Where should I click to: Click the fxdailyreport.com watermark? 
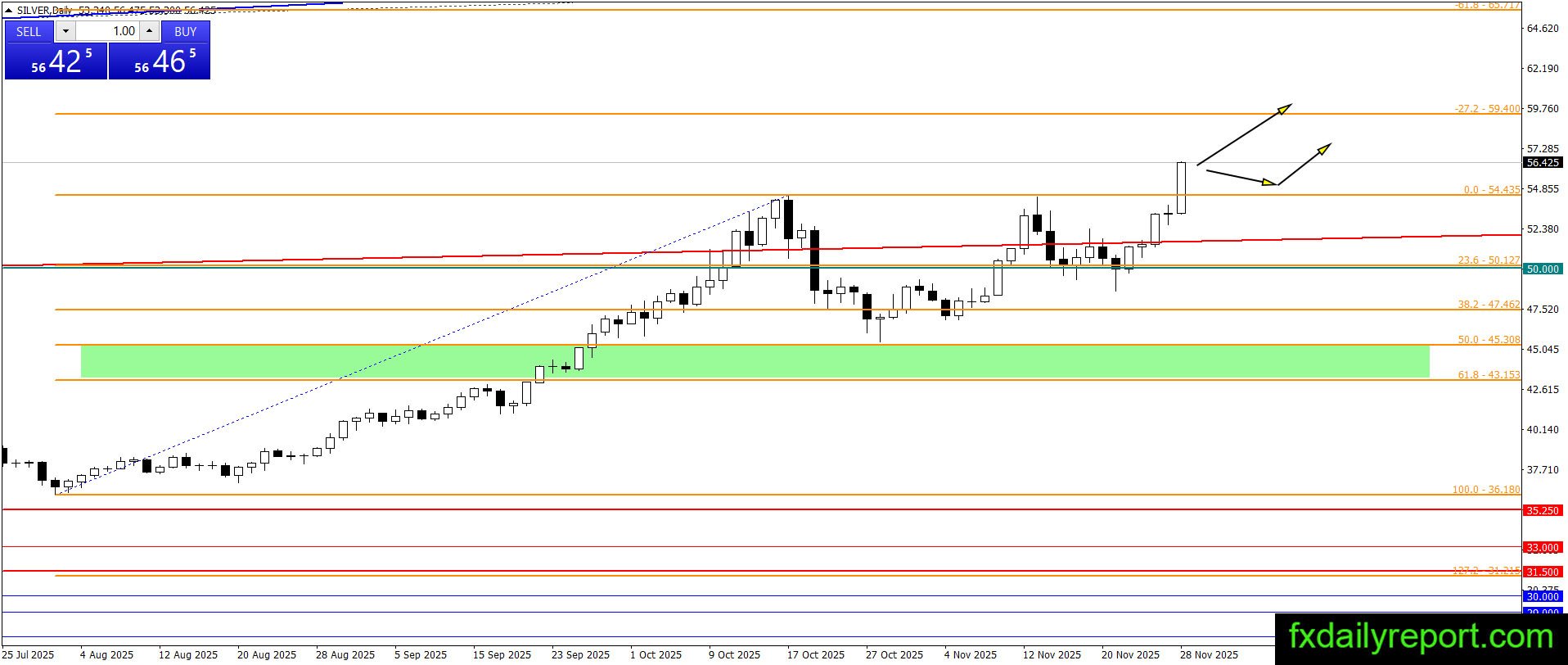click(x=1421, y=636)
